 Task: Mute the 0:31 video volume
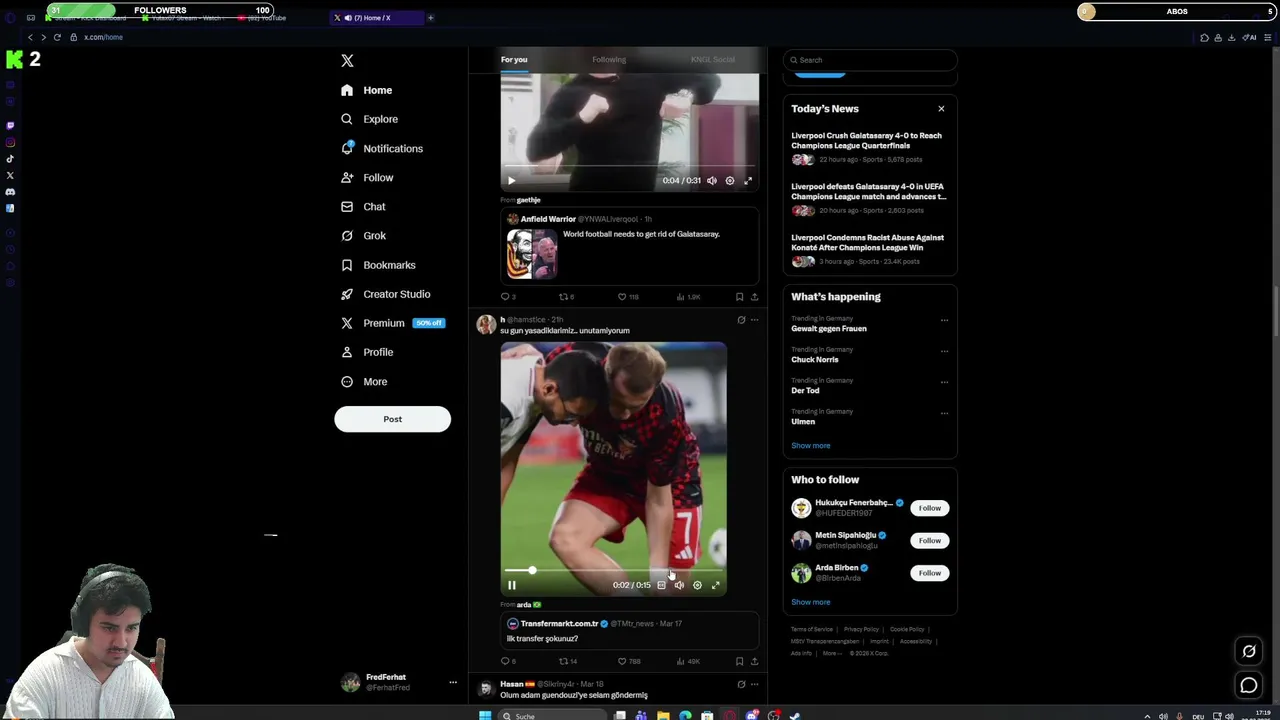[x=712, y=181]
